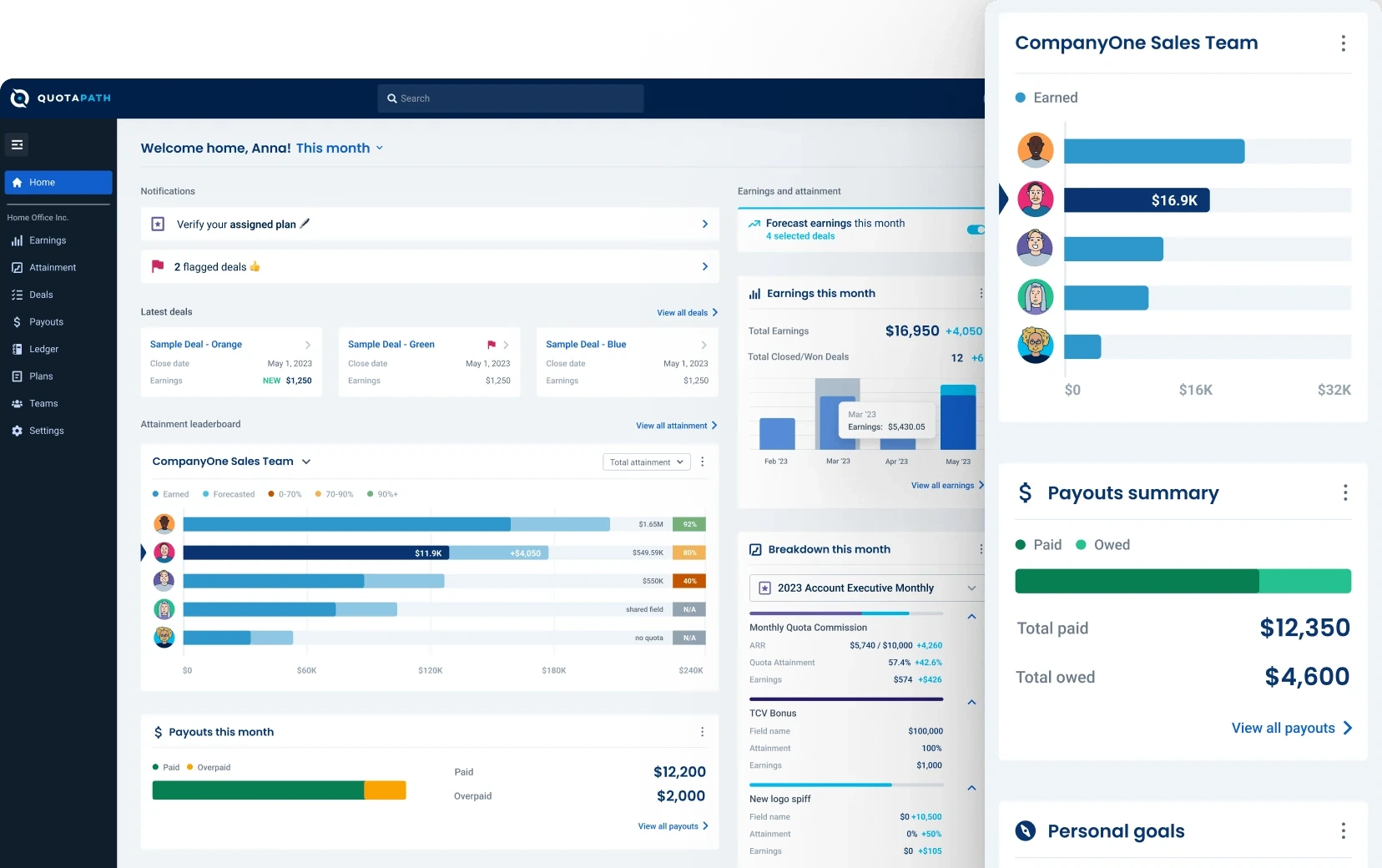Collapse the TCV Bonus section chevron

(971, 703)
